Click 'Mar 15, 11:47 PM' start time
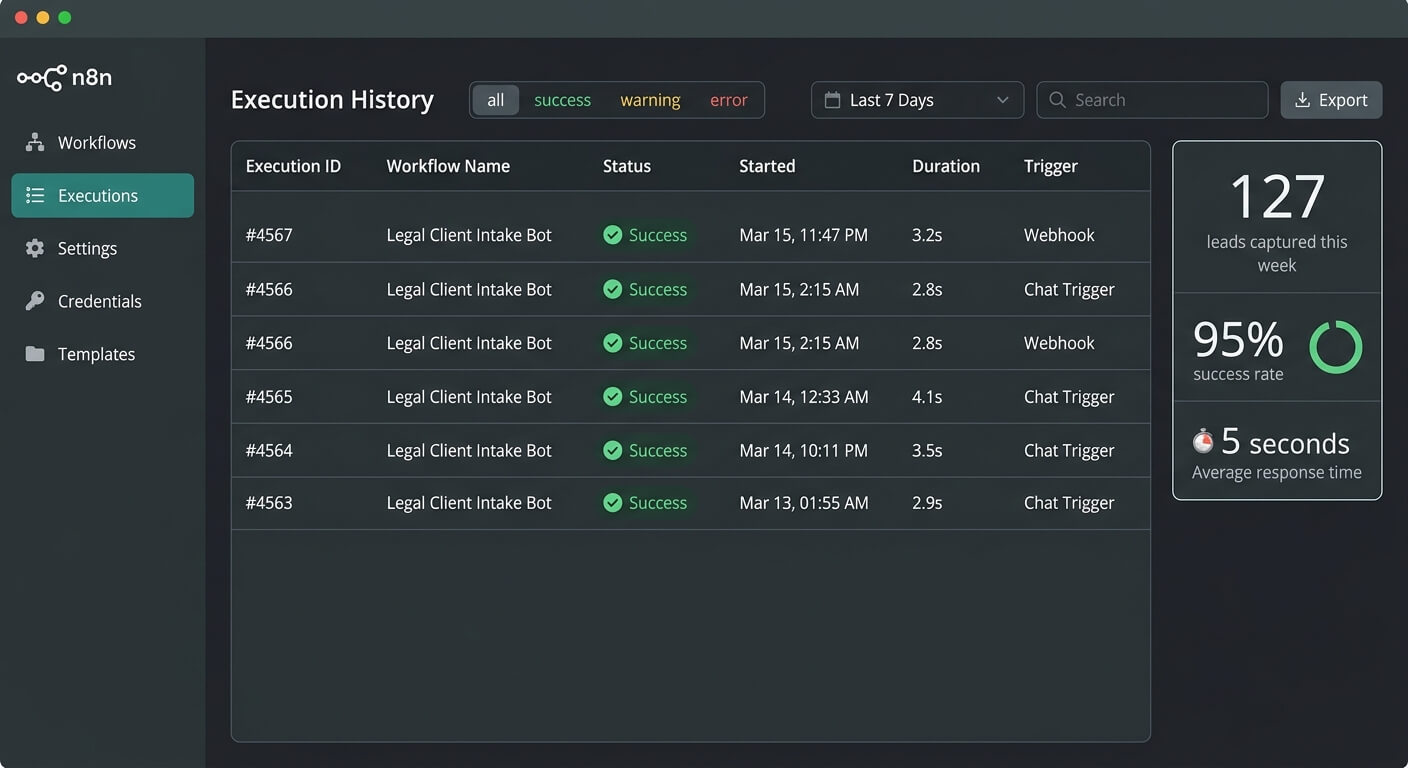Image resolution: width=1408 pixels, height=768 pixels. (803, 235)
